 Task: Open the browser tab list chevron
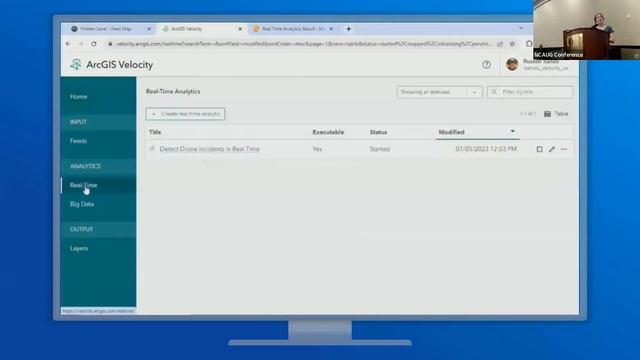(521, 28)
